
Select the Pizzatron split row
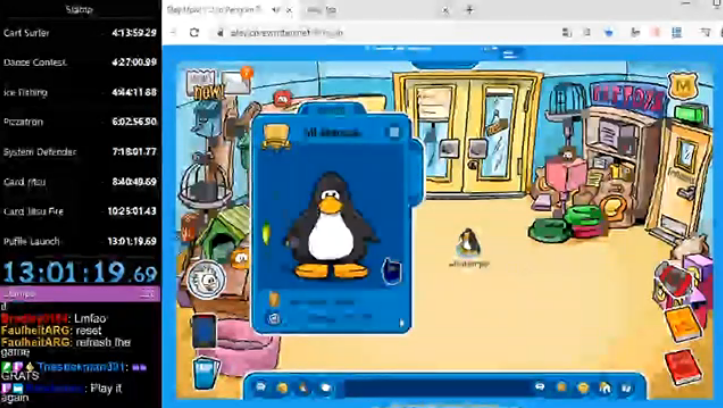tap(80, 122)
